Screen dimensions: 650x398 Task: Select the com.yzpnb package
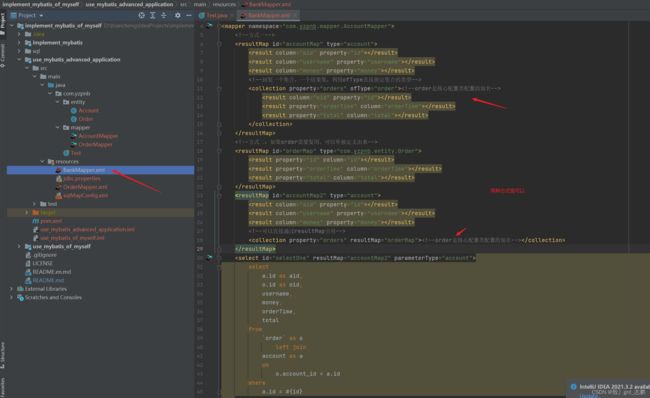(x=77, y=94)
